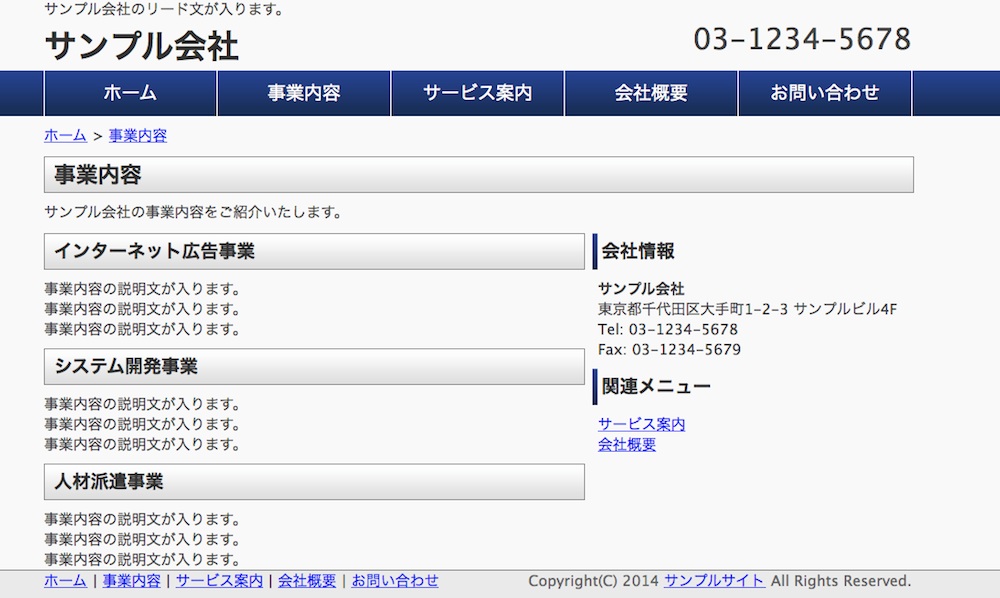Visit the サンプルサイト link in the copyright line
The height and width of the screenshot is (598, 1000).
click(714, 581)
